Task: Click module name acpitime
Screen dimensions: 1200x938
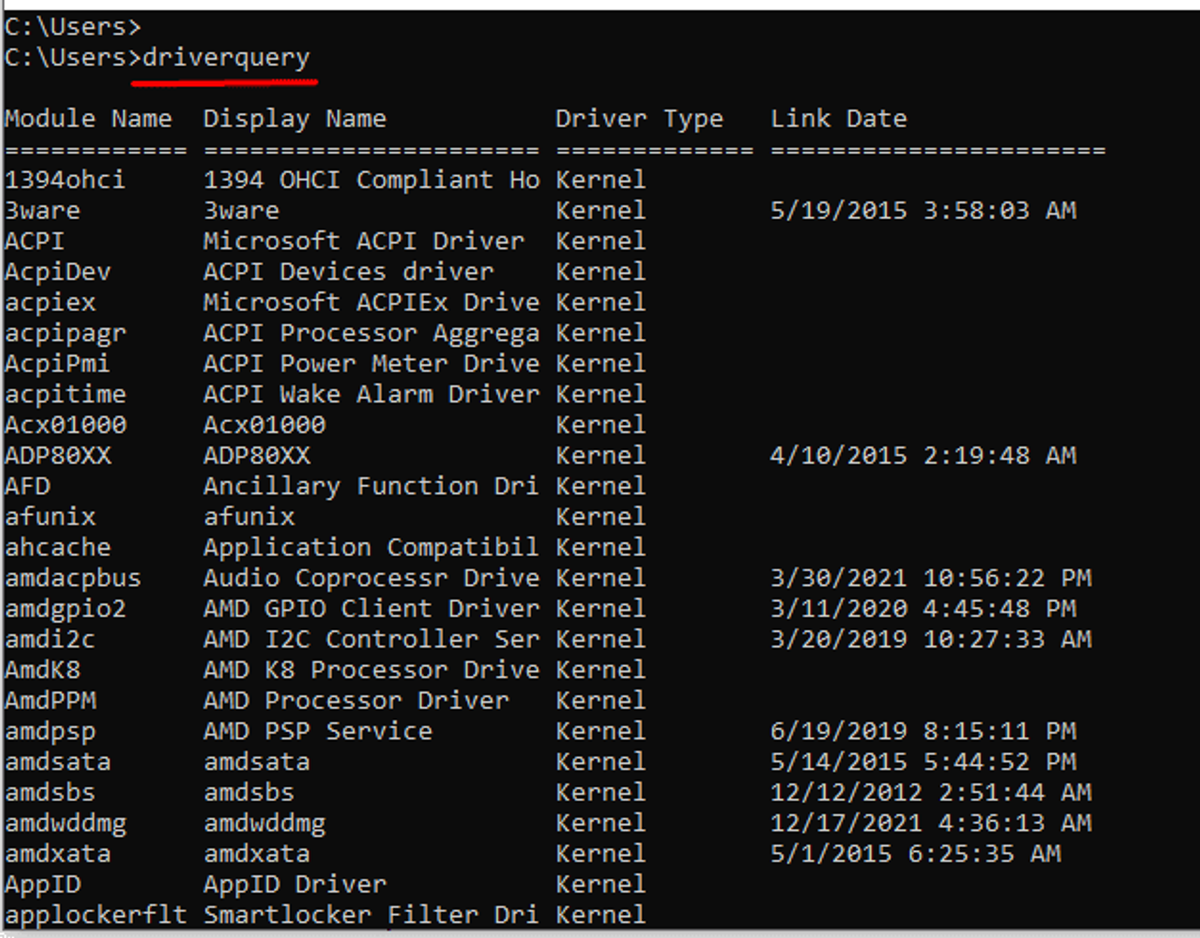Action: pyautogui.click(x=65, y=394)
